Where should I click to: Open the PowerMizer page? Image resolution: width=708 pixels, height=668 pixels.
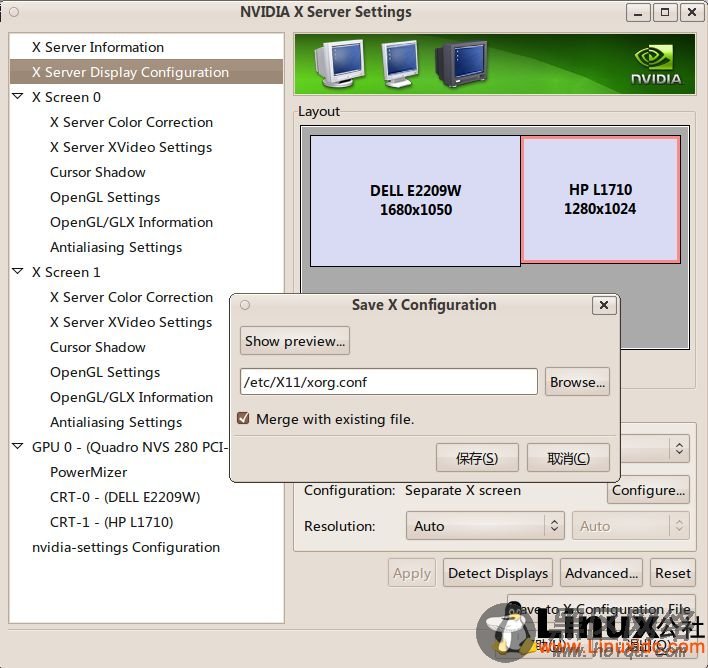coord(88,472)
